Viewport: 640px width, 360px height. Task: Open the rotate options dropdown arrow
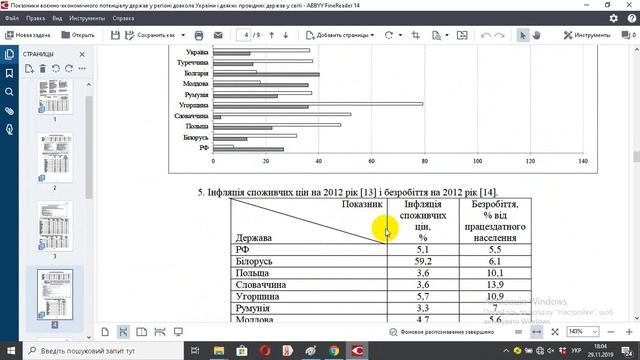pyautogui.click(x=400, y=36)
